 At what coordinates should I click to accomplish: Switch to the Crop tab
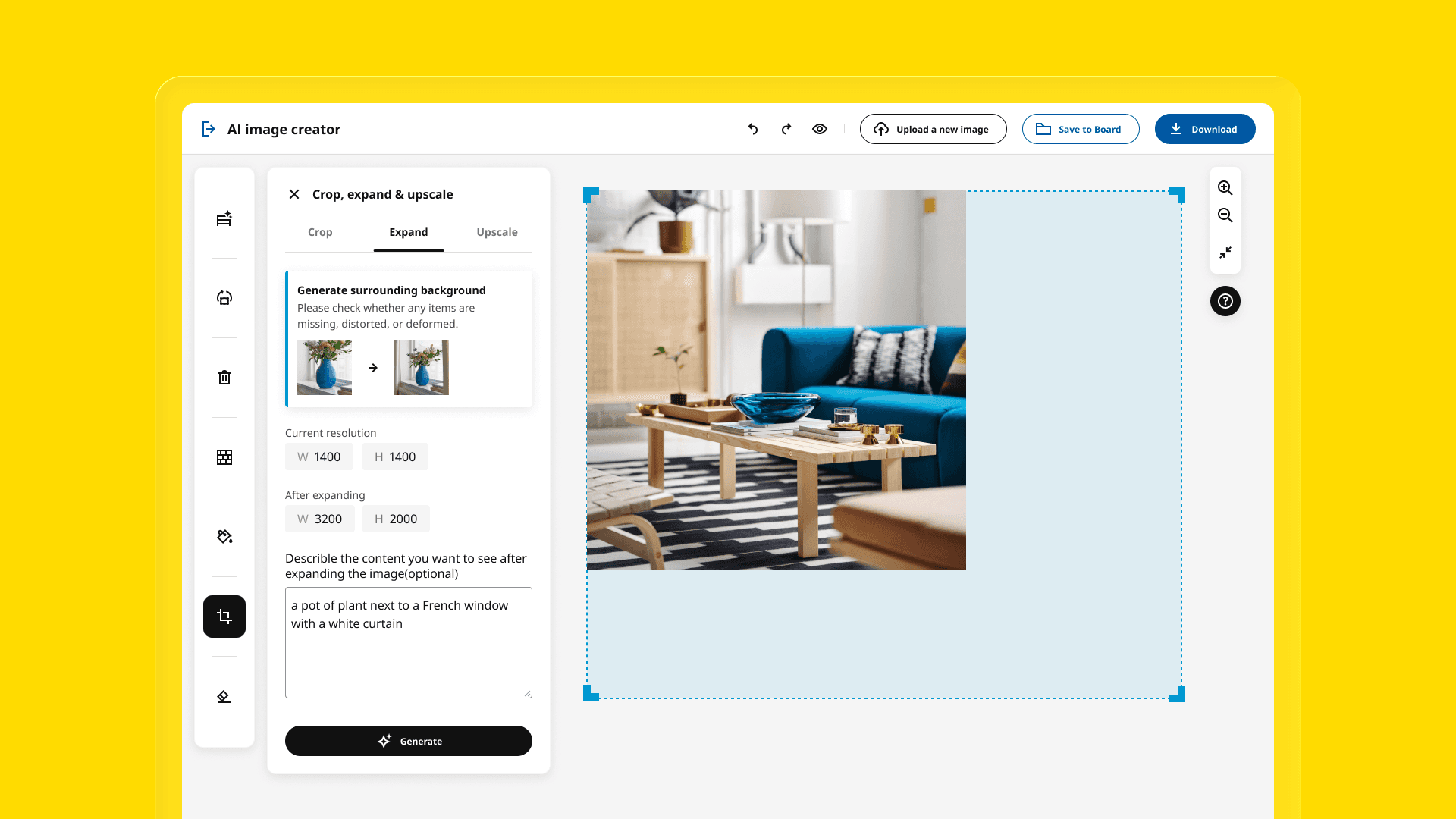(x=320, y=232)
